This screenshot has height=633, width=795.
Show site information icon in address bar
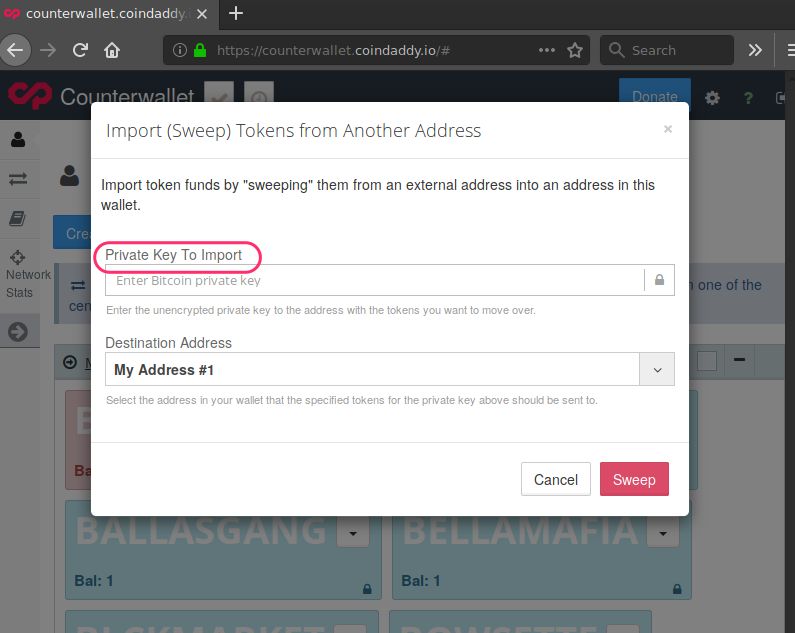[x=180, y=50]
